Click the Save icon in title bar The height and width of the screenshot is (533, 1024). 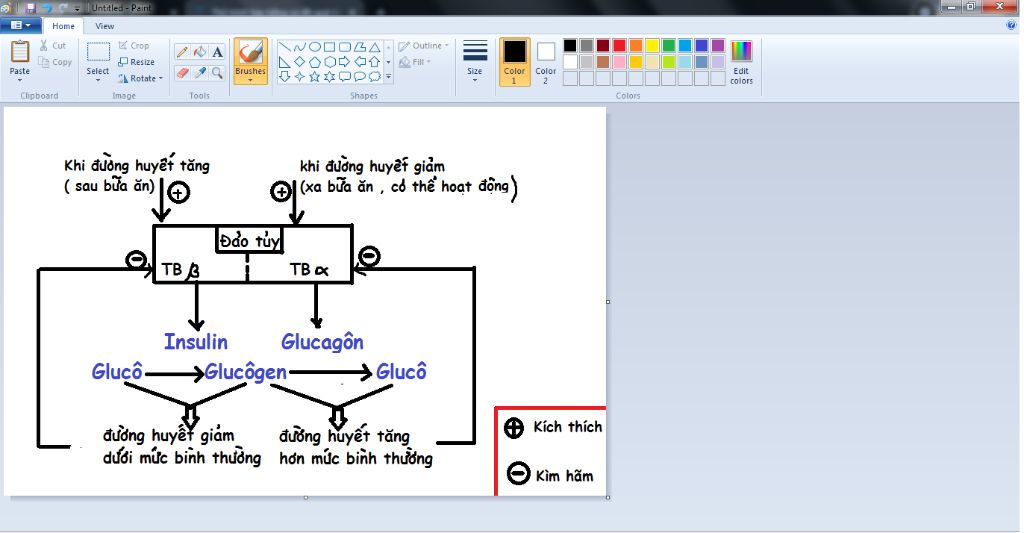[x=30, y=8]
